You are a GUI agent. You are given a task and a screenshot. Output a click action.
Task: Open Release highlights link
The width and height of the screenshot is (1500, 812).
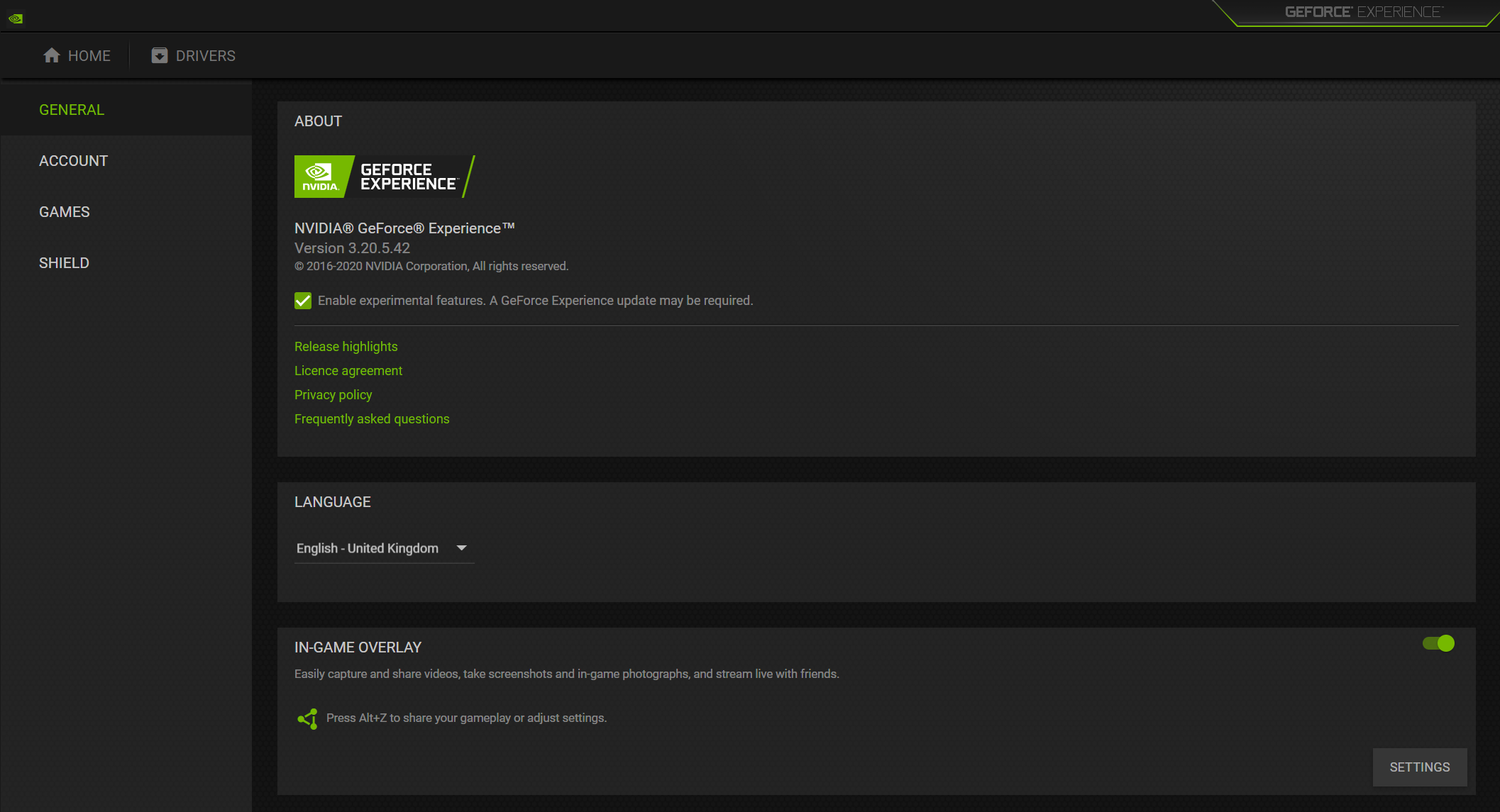[345, 346]
